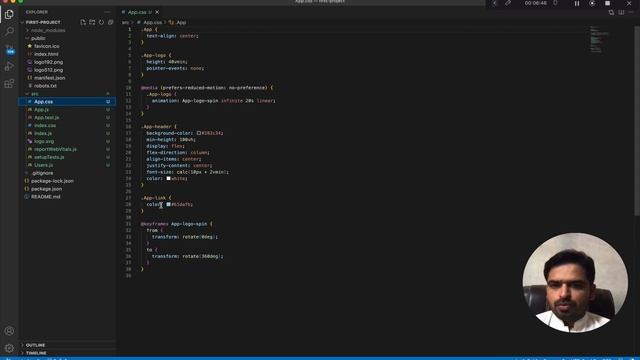Select App.css in the file tree
This screenshot has width=640, height=360.
67,102
